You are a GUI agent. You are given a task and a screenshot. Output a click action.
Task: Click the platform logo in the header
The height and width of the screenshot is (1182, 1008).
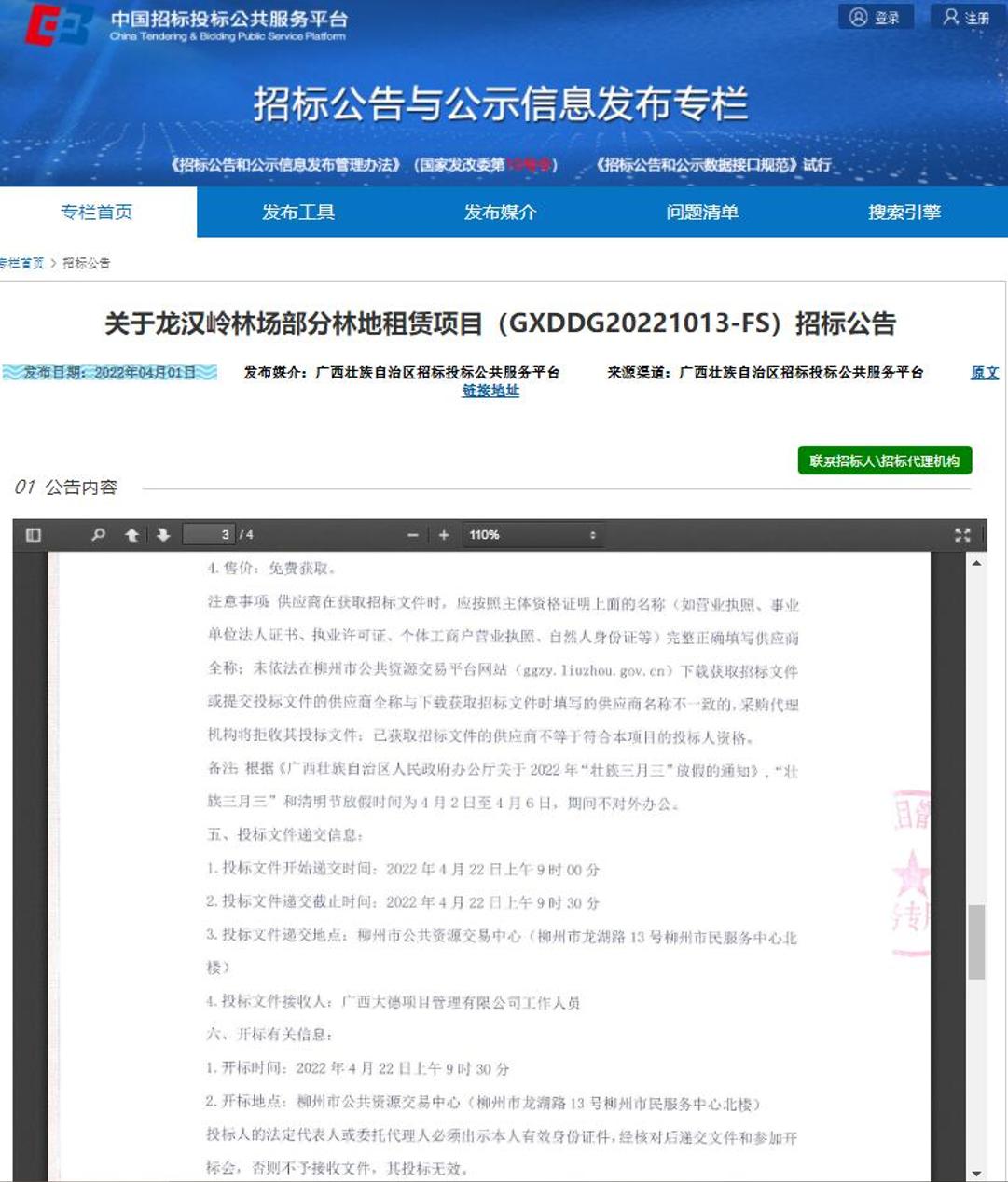pyautogui.click(x=58, y=25)
